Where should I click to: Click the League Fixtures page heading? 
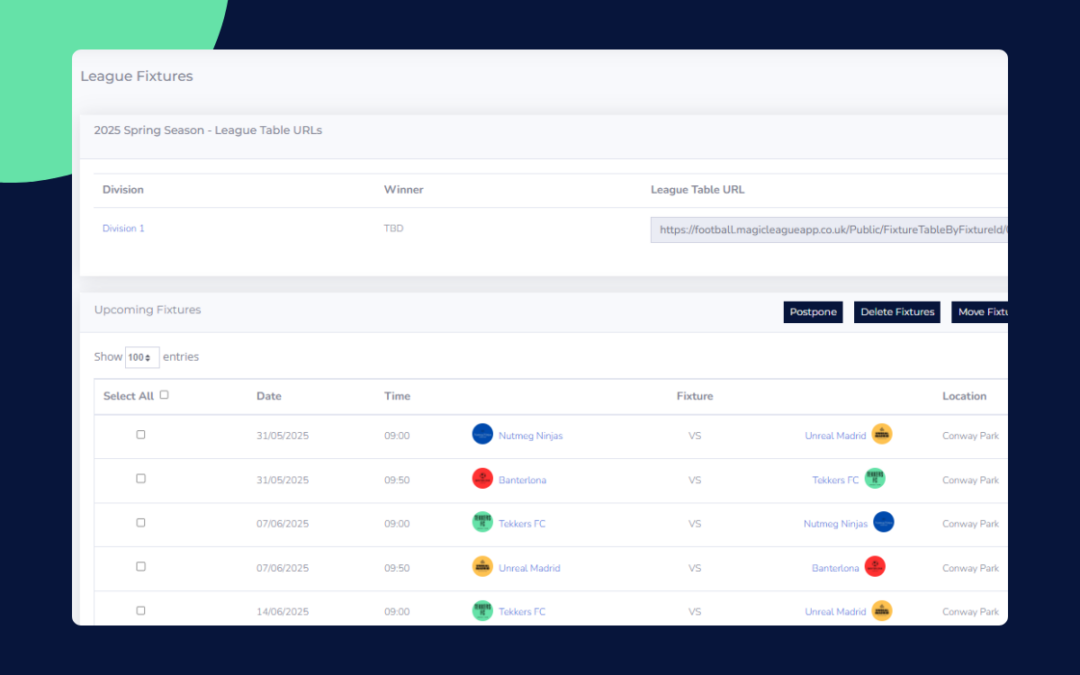pos(136,76)
